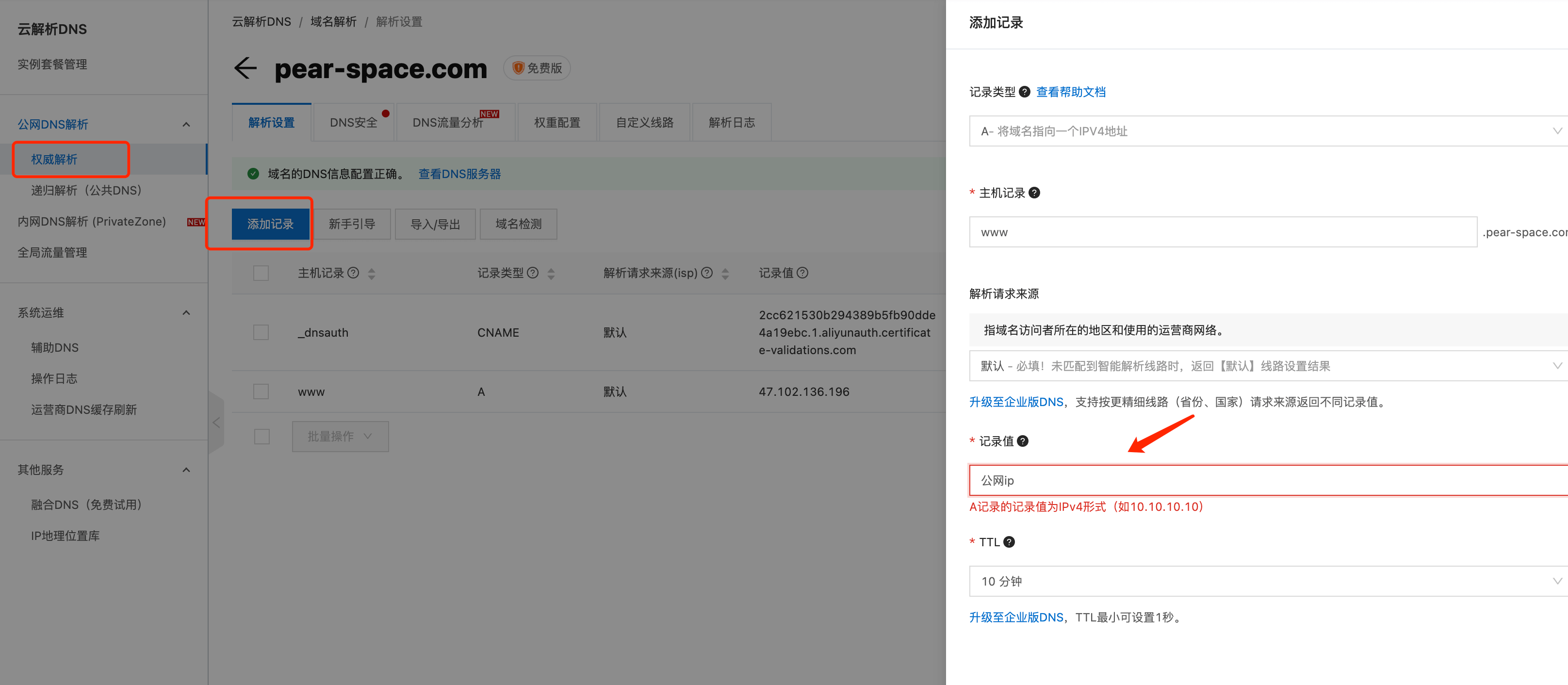This screenshot has width=1568, height=685.
Task: Open the 解析请求来源 默认 line dropdown
Action: click(x=1269, y=366)
